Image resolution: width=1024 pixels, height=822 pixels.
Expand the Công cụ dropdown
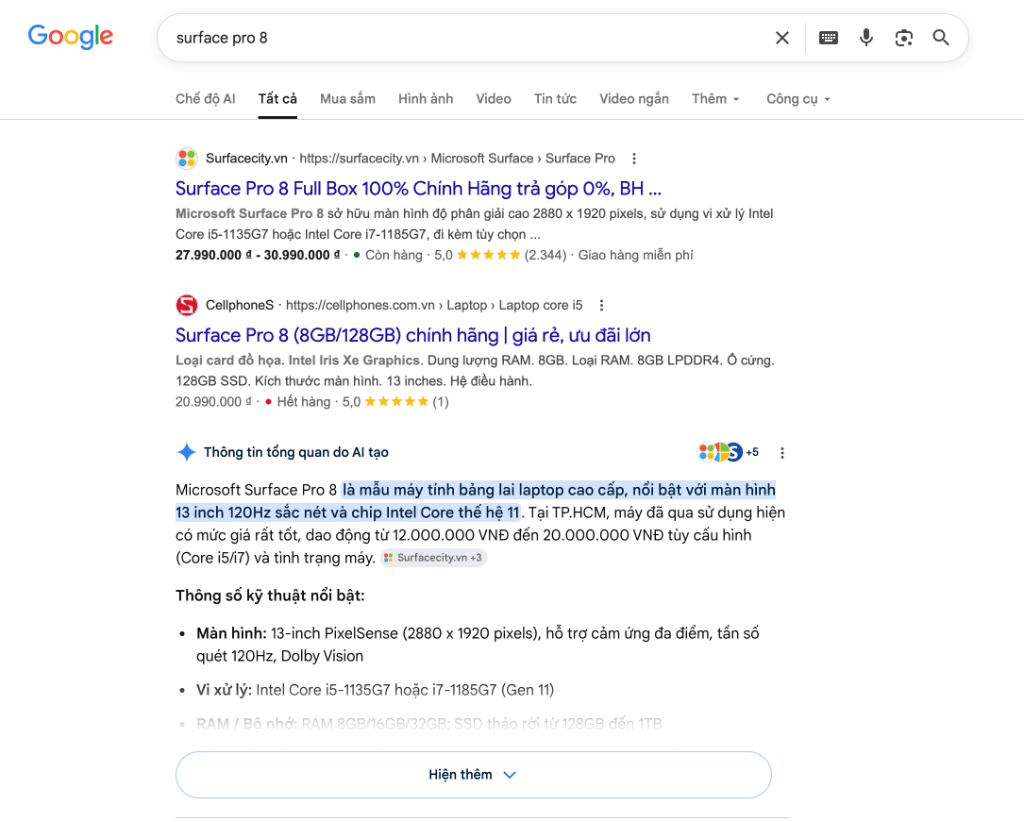[798, 99]
